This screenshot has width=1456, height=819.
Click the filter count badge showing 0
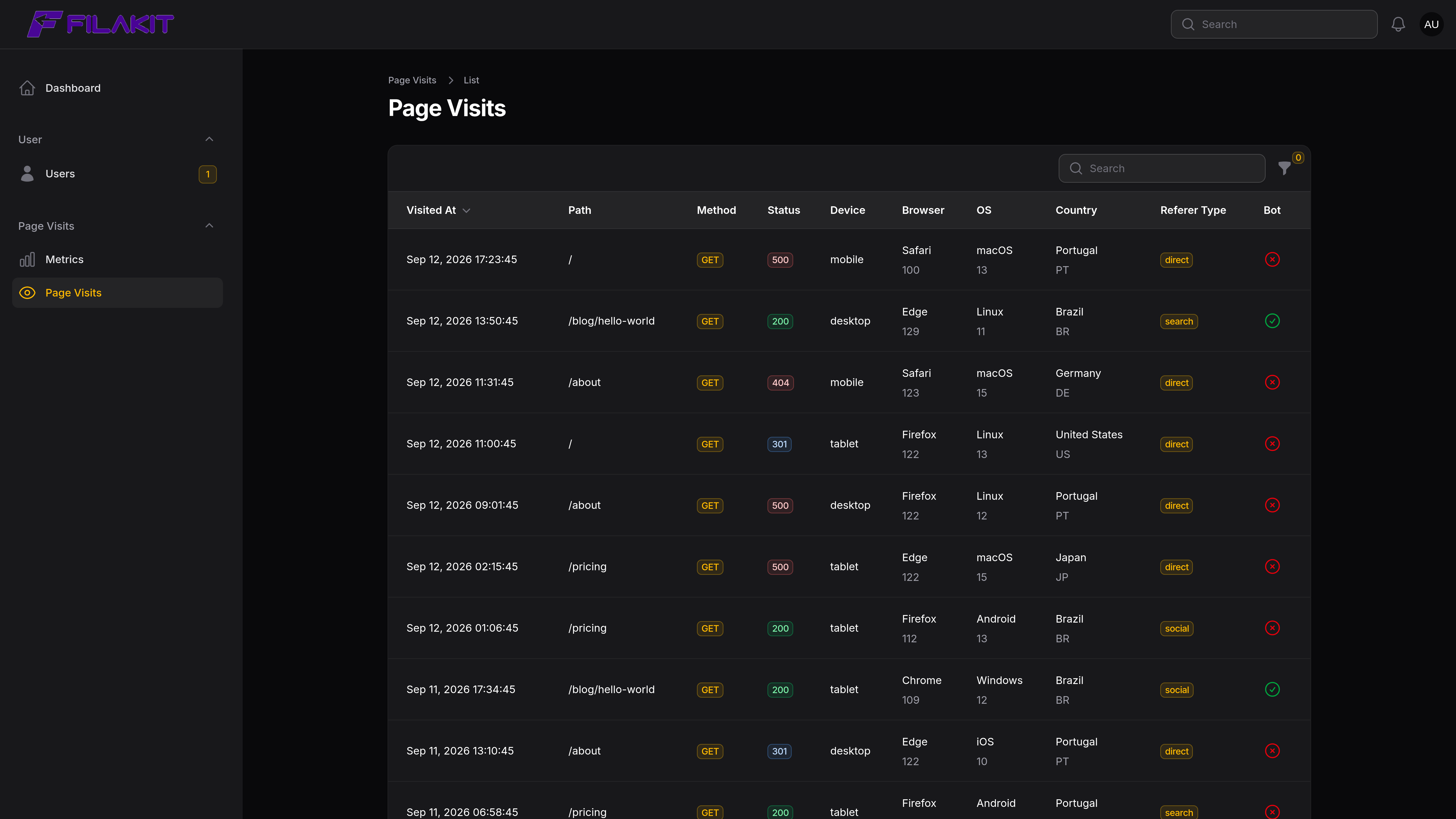[x=1298, y=158]
